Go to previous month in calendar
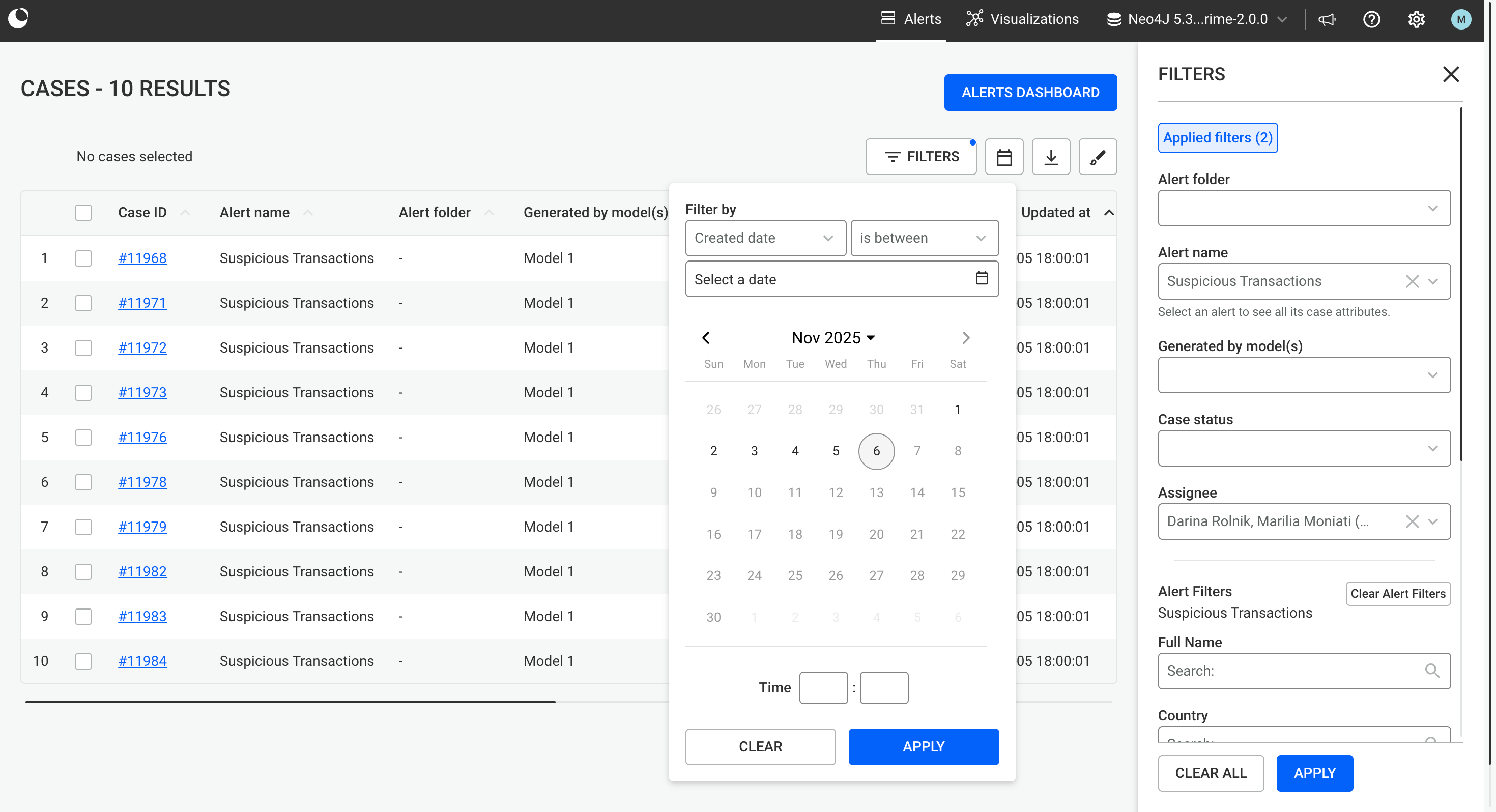The width and height of the screenshot is (1496, 812). point(706,337)
